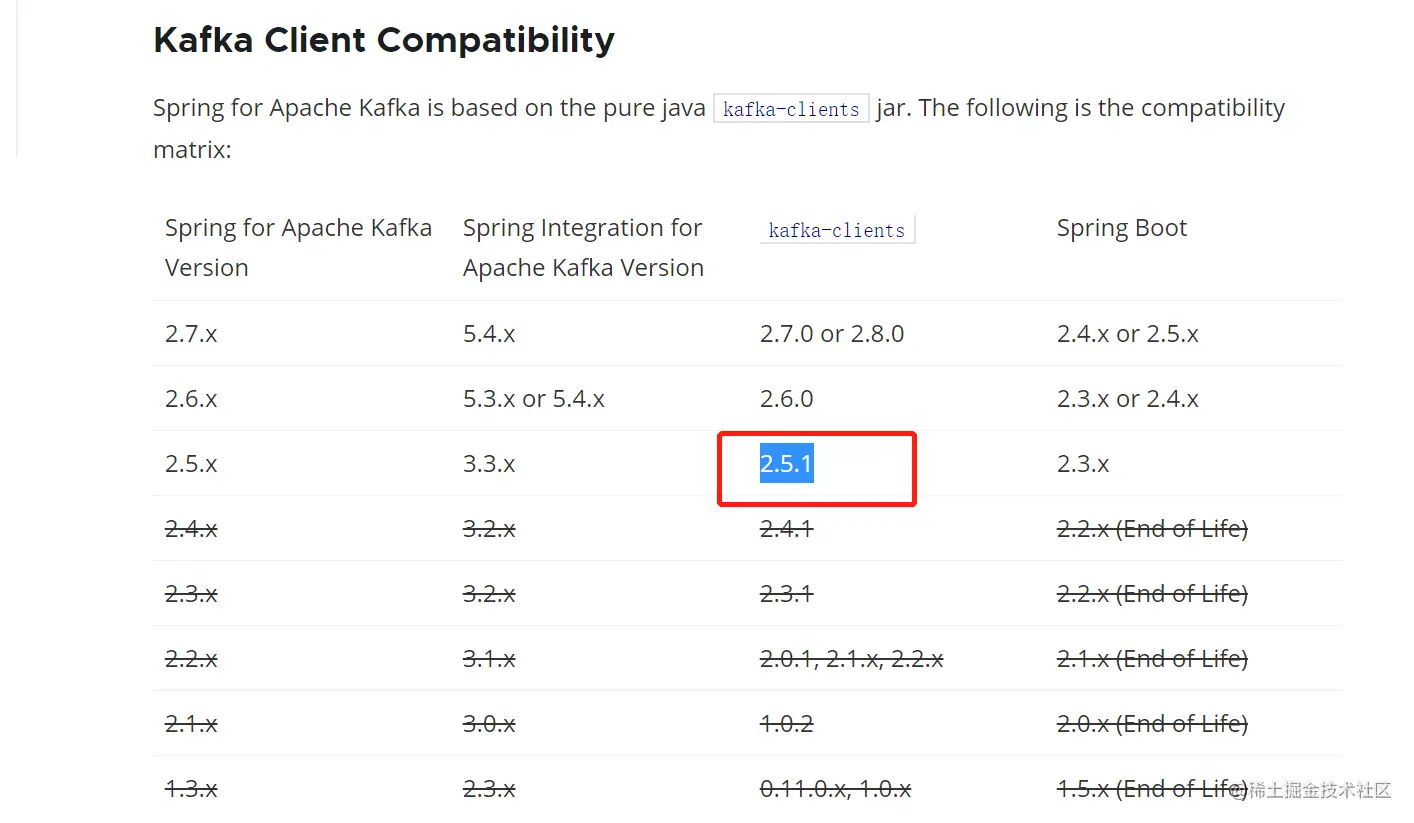This screenshot has height=823, width=1414.
Task: Click the 2.1.x (End of Life) cell
Action: click(1152, 659)
